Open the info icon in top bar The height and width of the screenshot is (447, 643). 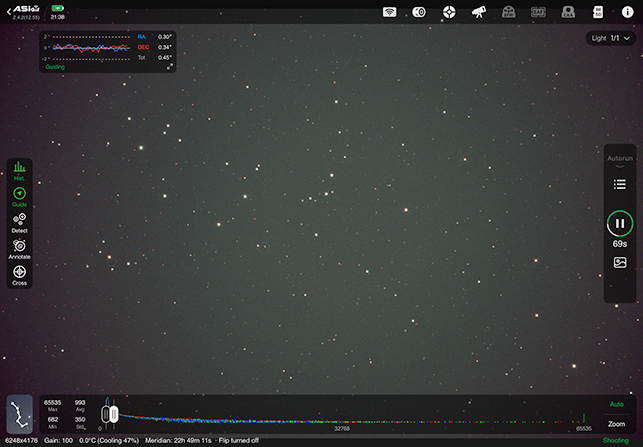pyautogui.click(x=627, y=12)
